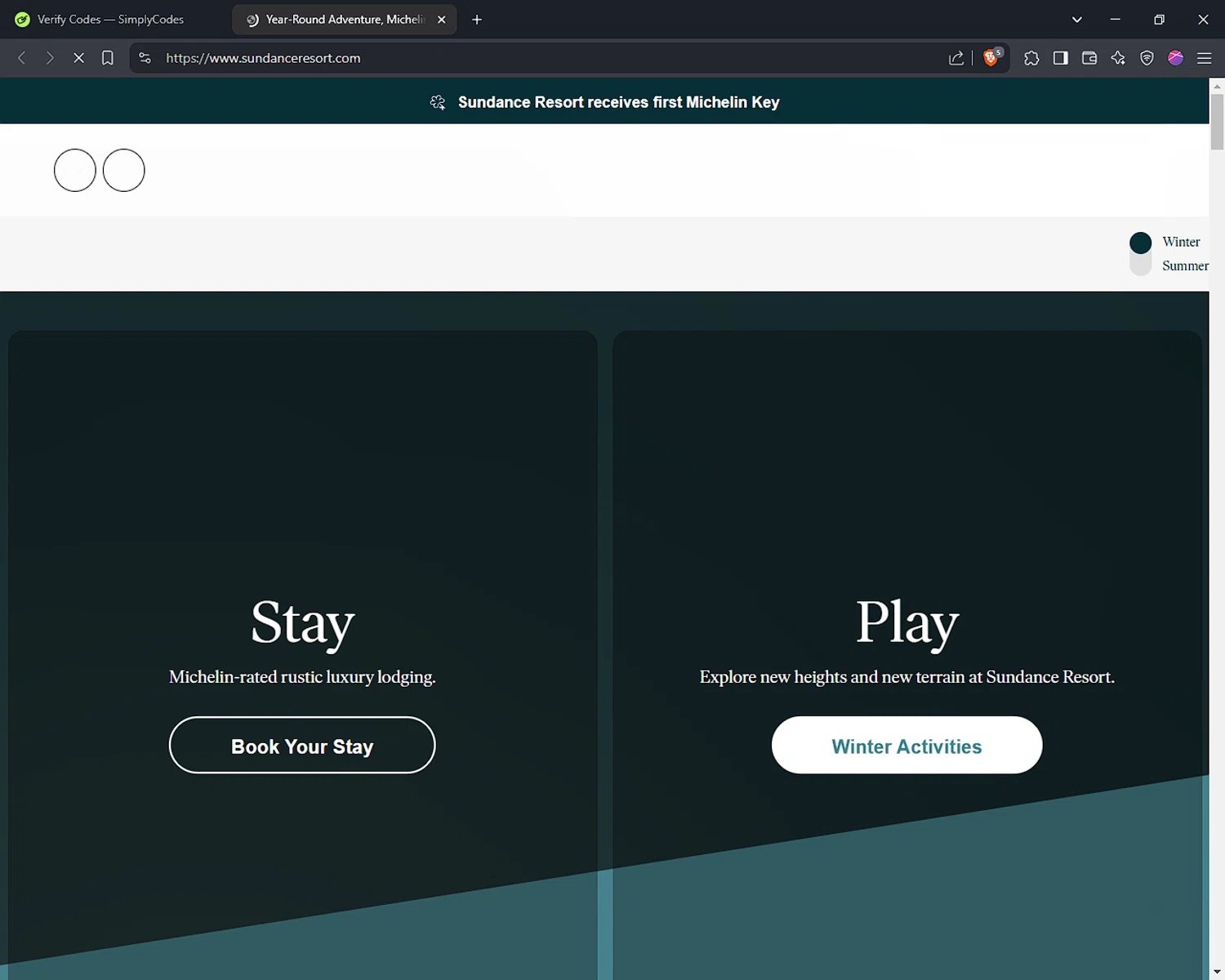Stop loading the Sundance page

78,58
